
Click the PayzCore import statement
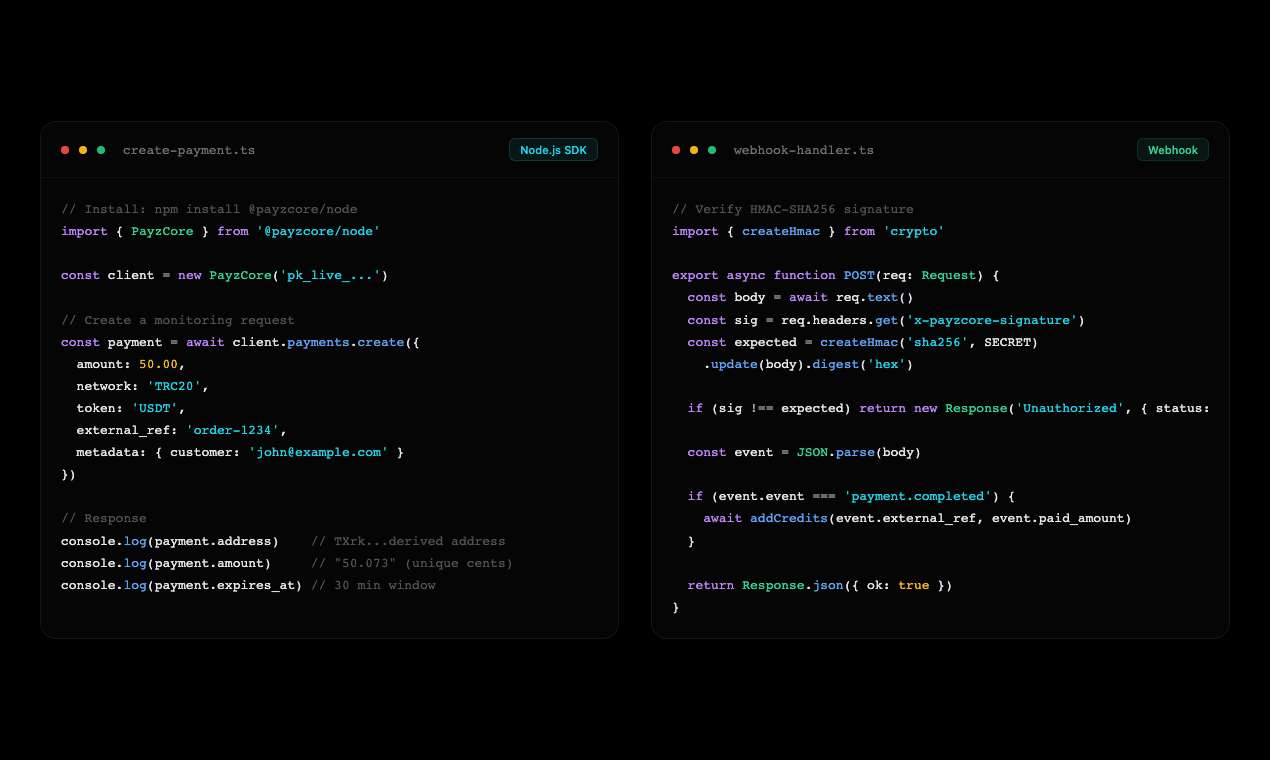(163, 231)
